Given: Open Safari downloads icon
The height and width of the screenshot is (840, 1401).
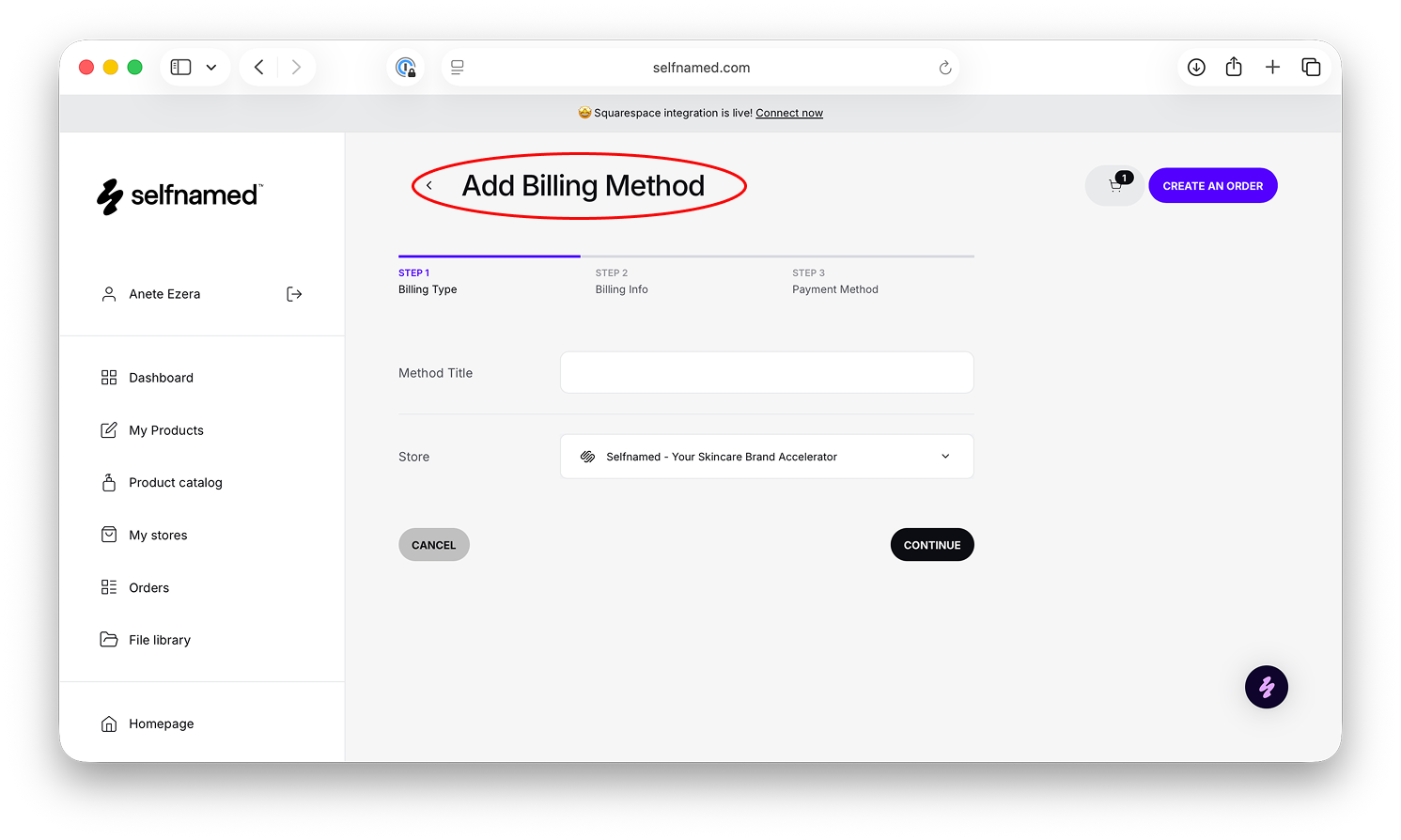Looking at the screenshot, I should [1196, 68].
